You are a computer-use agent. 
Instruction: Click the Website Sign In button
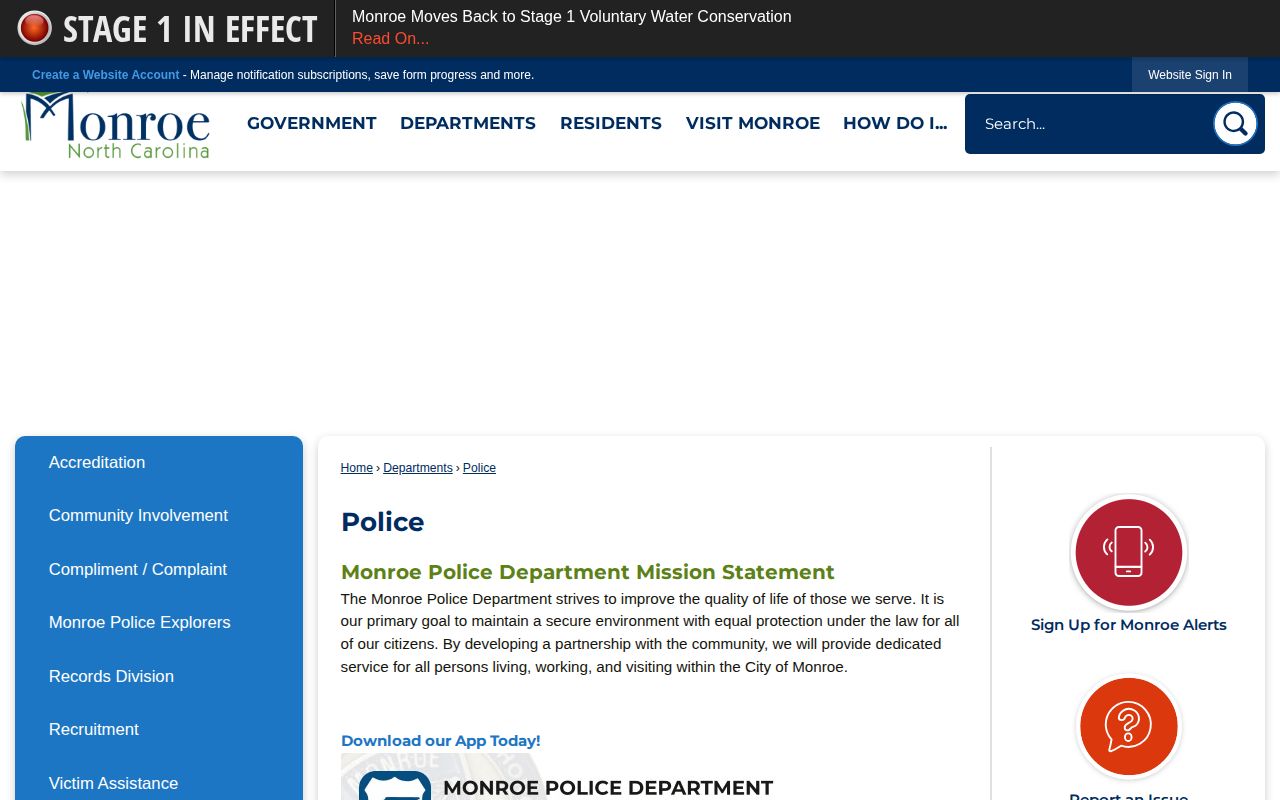point(1190,75)
